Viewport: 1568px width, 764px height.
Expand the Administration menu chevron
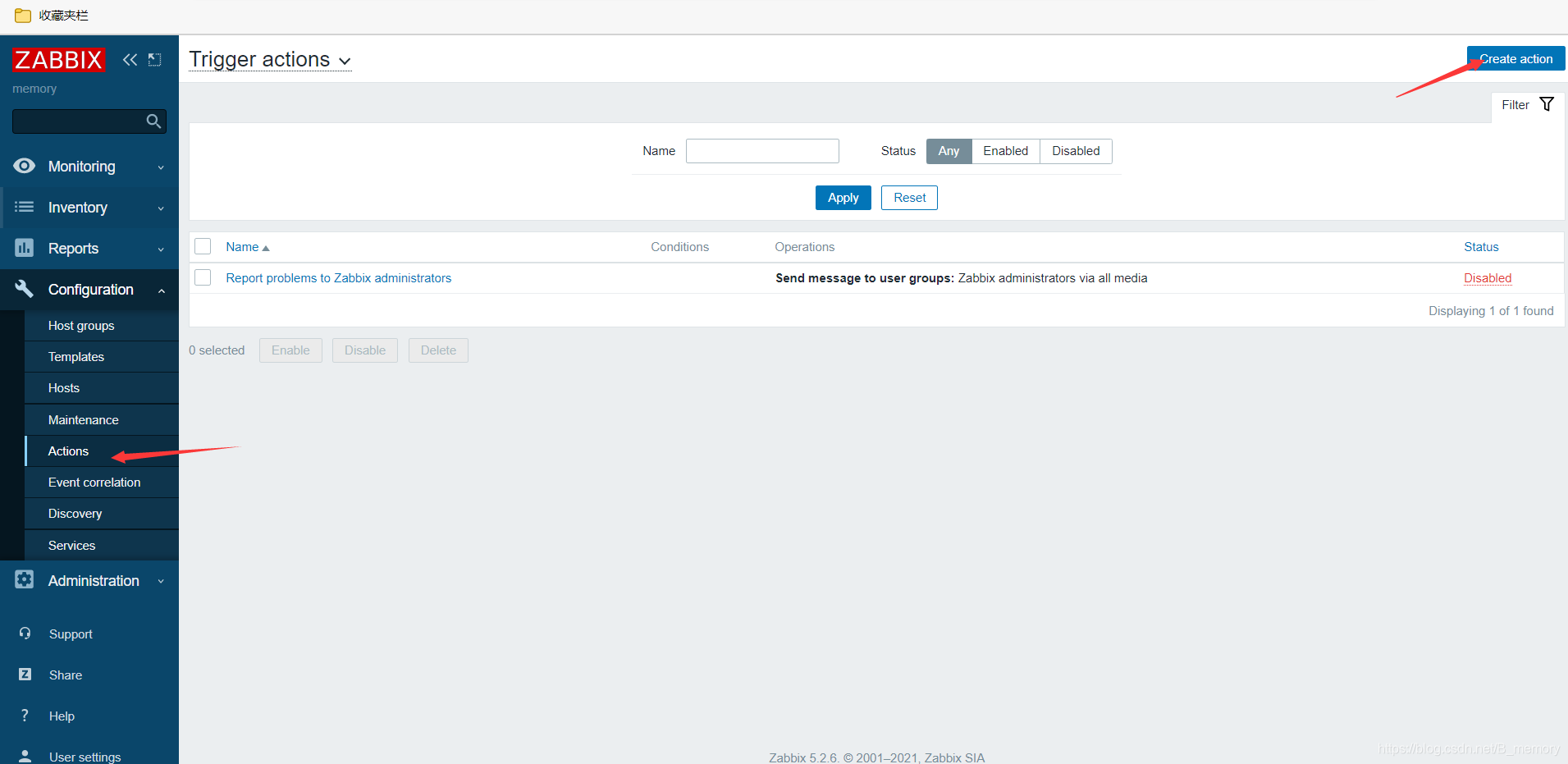click(161, 581)
